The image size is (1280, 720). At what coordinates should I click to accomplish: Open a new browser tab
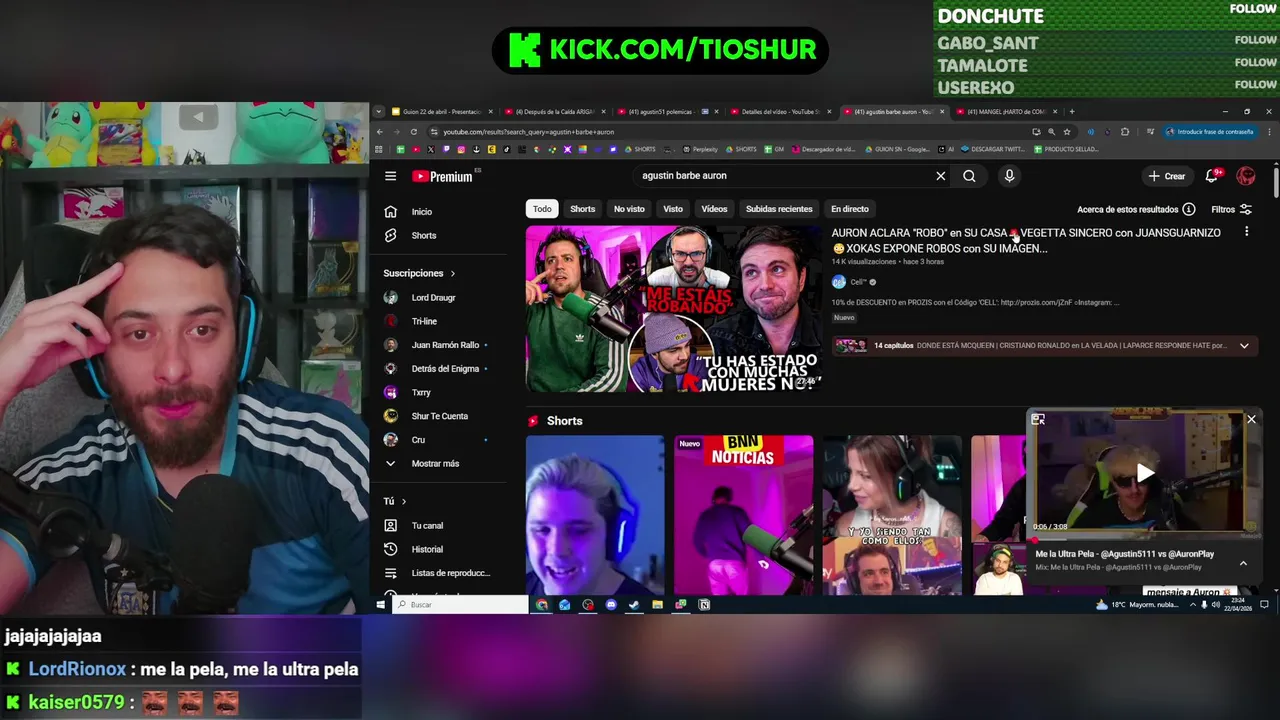tap(1072, 112)
